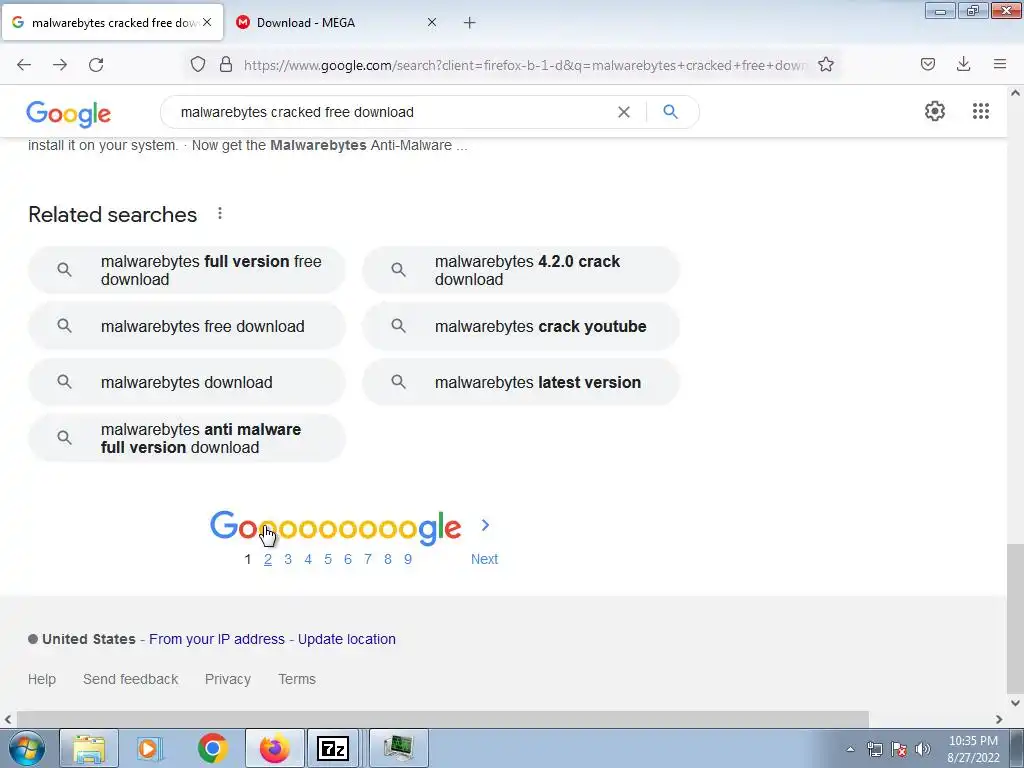Image resolution: width=1024 pixels, height=768 pixels.
Task: Reload the current Google search page
Action: [96, 64]
